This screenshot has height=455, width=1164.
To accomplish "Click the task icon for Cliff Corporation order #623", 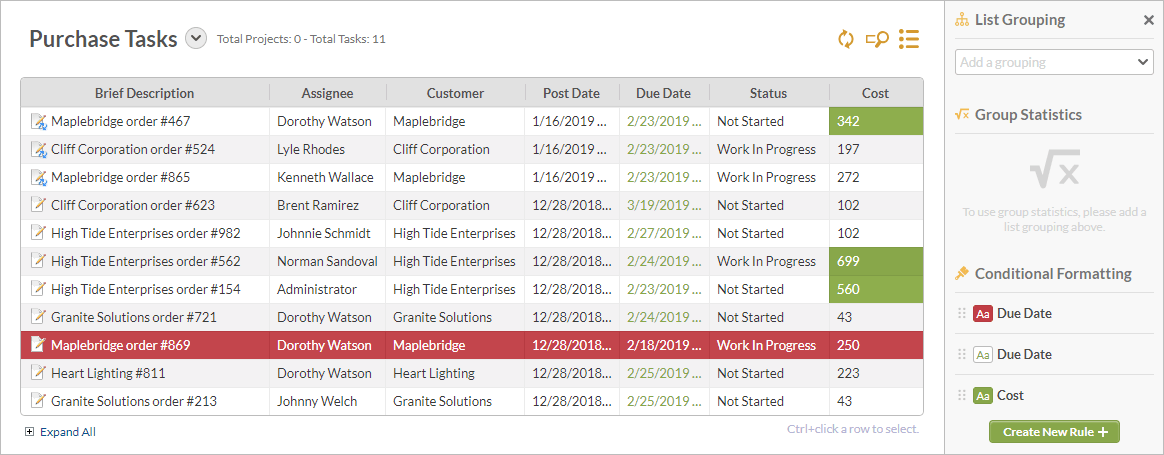I will [x=38, y=205].
